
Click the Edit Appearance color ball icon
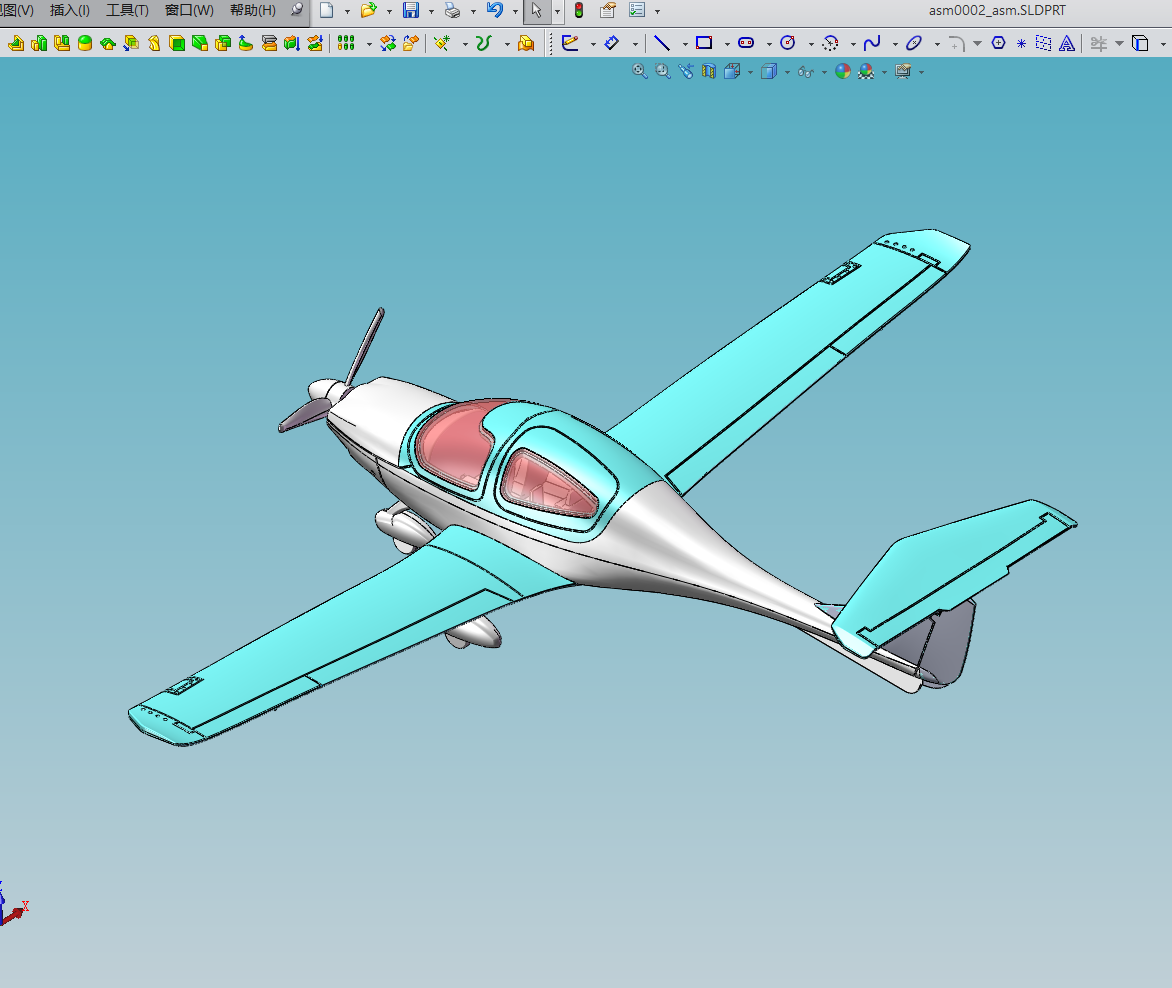pos(843,71)
